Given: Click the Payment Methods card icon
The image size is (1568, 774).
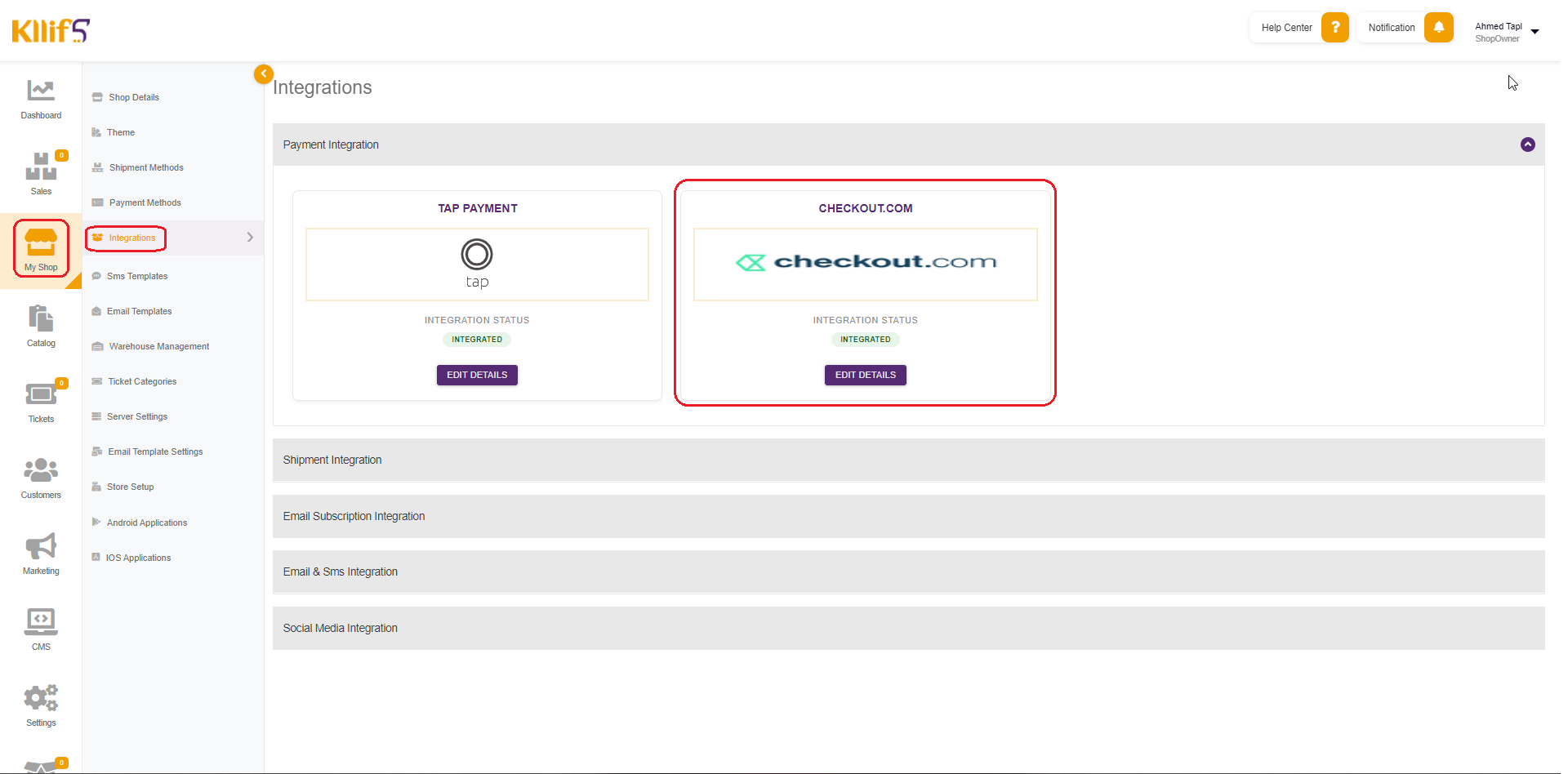Looking at the screenshot, I should point(97,202).
